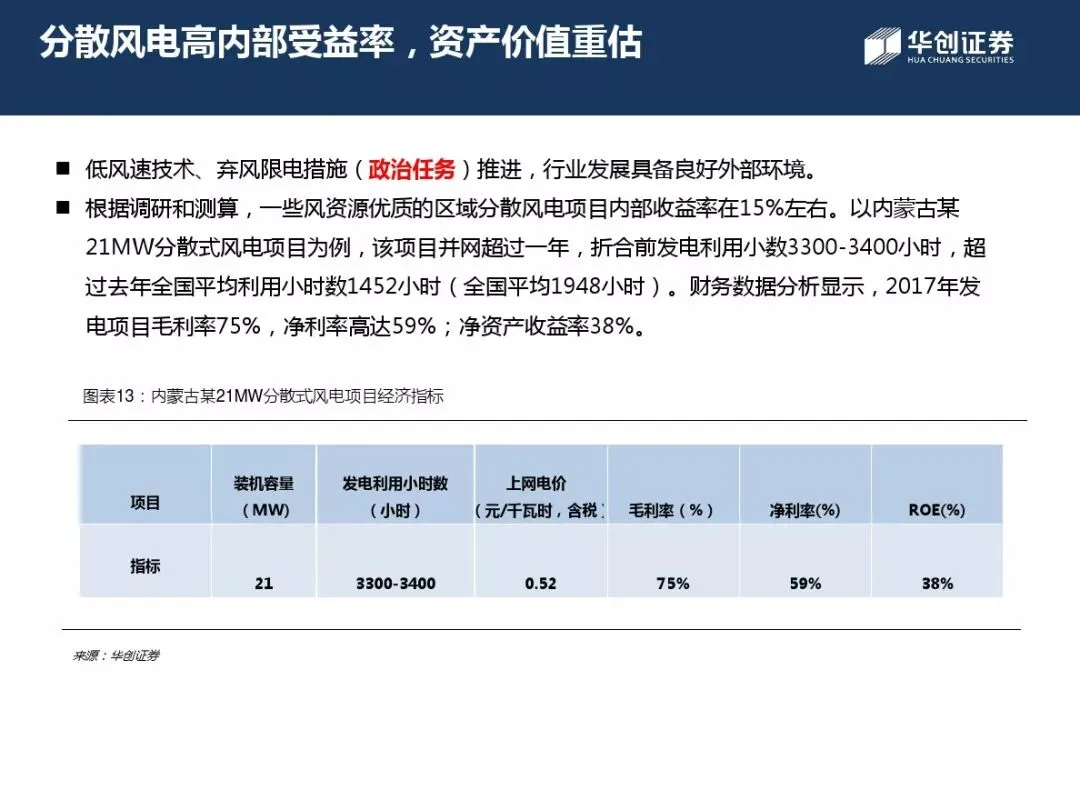
Task: Click the Hua Chuang Securities logo
Action: 939,46
